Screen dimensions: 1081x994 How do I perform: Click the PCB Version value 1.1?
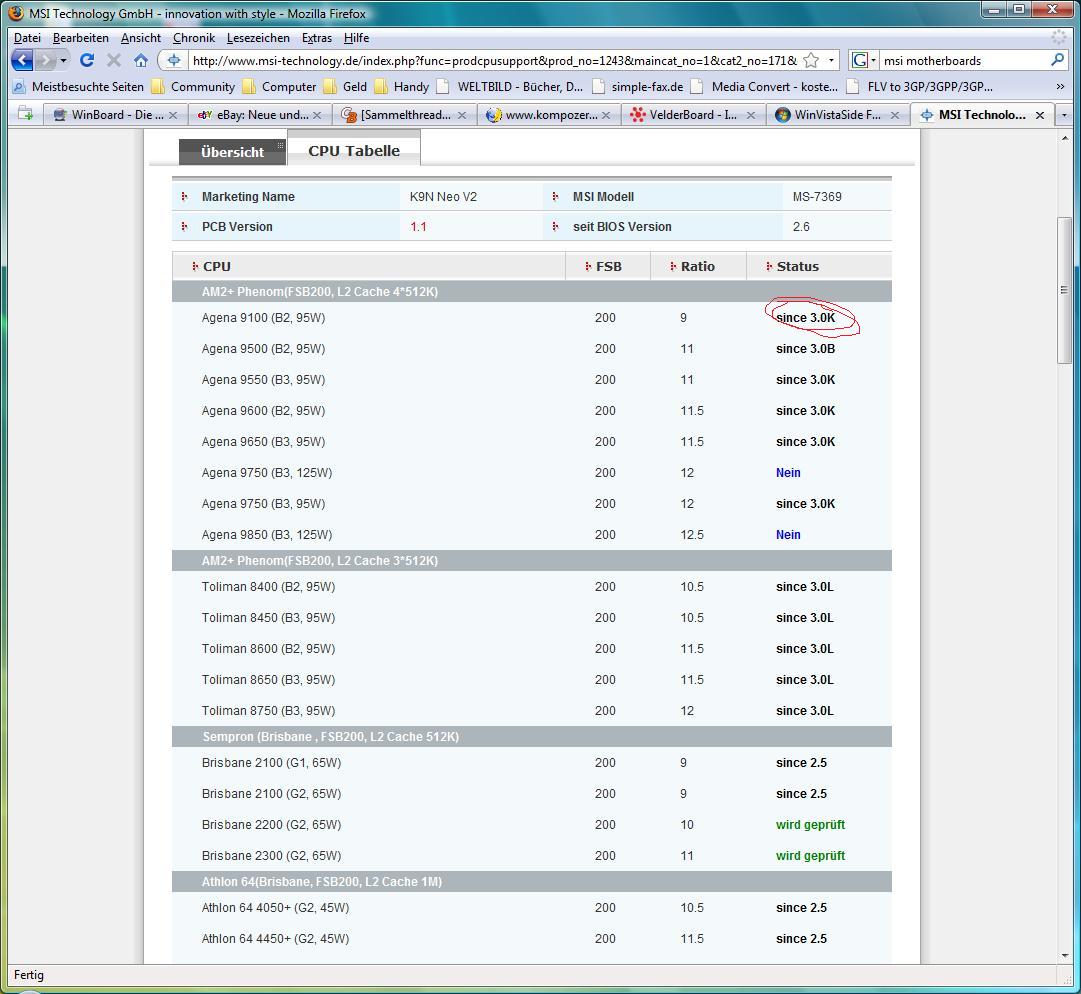click(418, 227)
